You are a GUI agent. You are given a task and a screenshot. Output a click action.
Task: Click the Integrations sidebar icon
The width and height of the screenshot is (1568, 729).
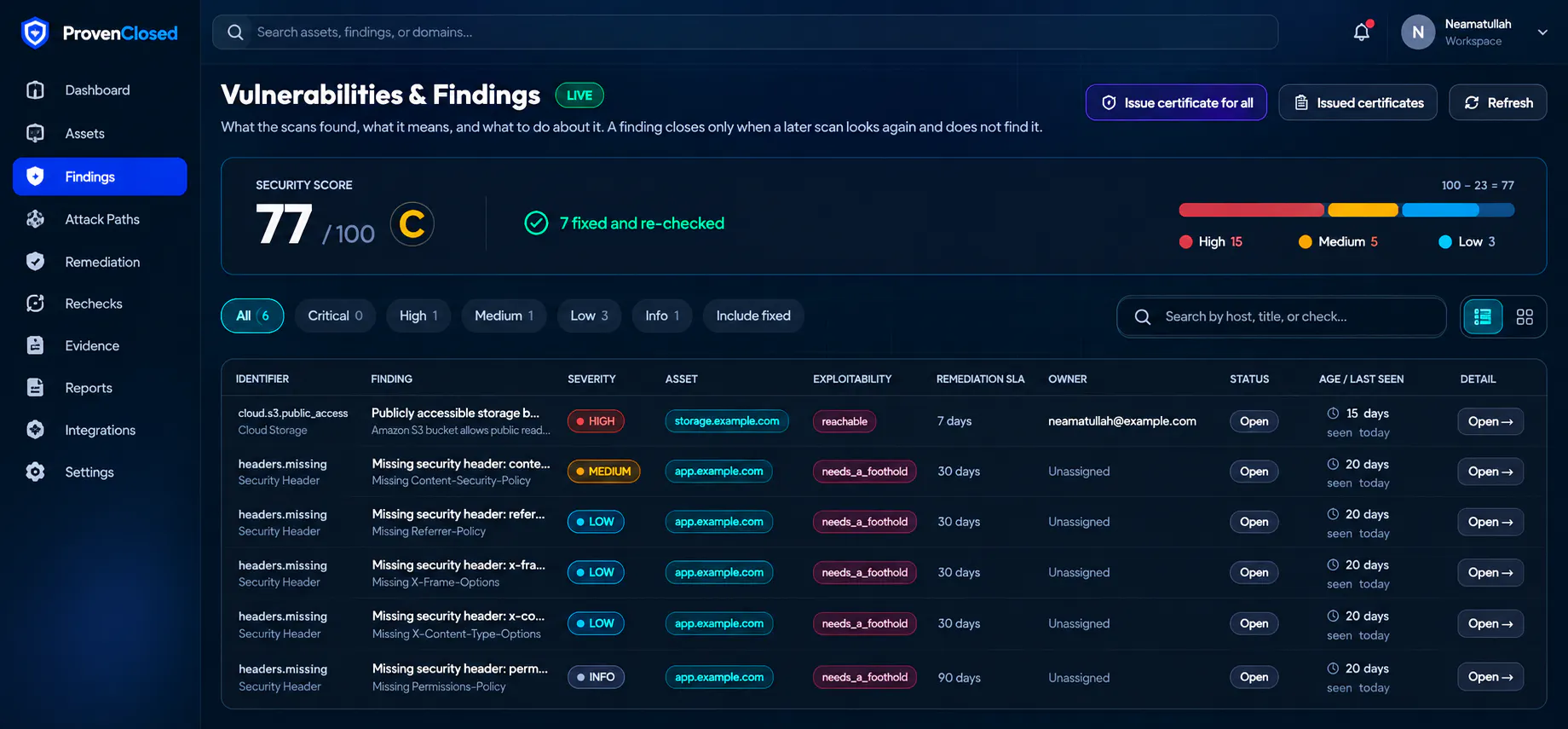35,430
